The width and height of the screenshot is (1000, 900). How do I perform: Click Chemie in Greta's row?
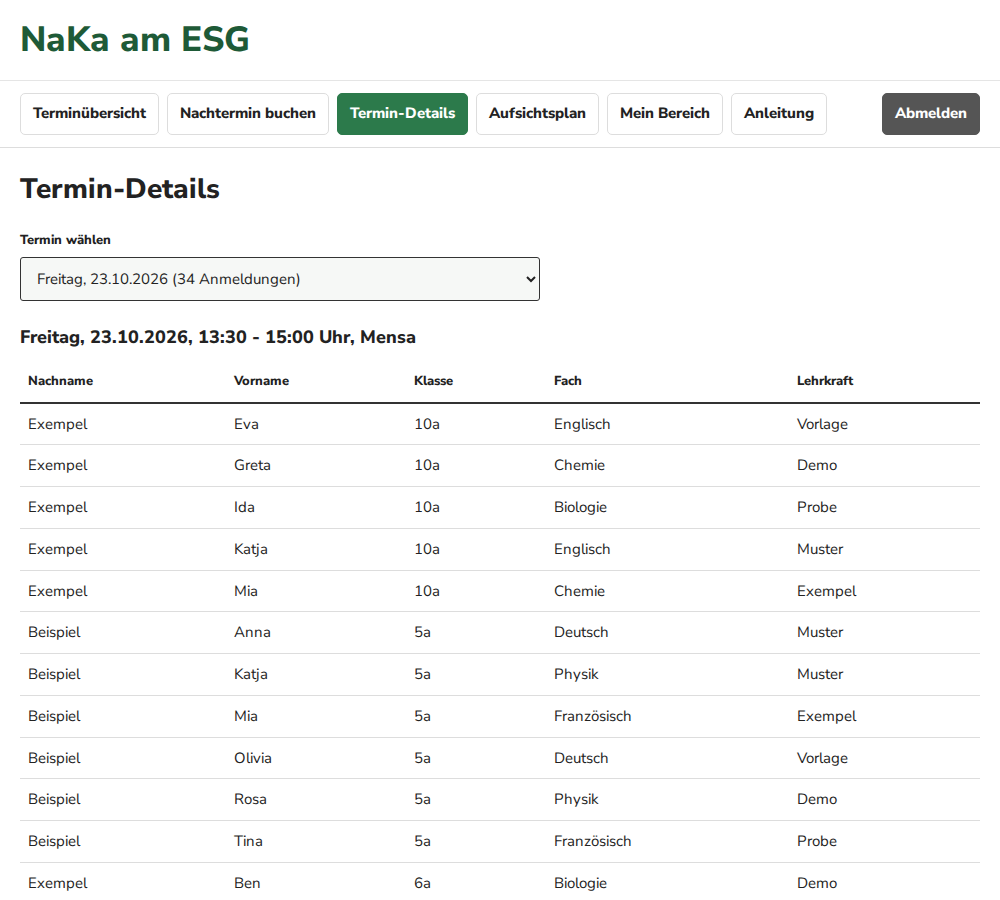coord(579,465)
